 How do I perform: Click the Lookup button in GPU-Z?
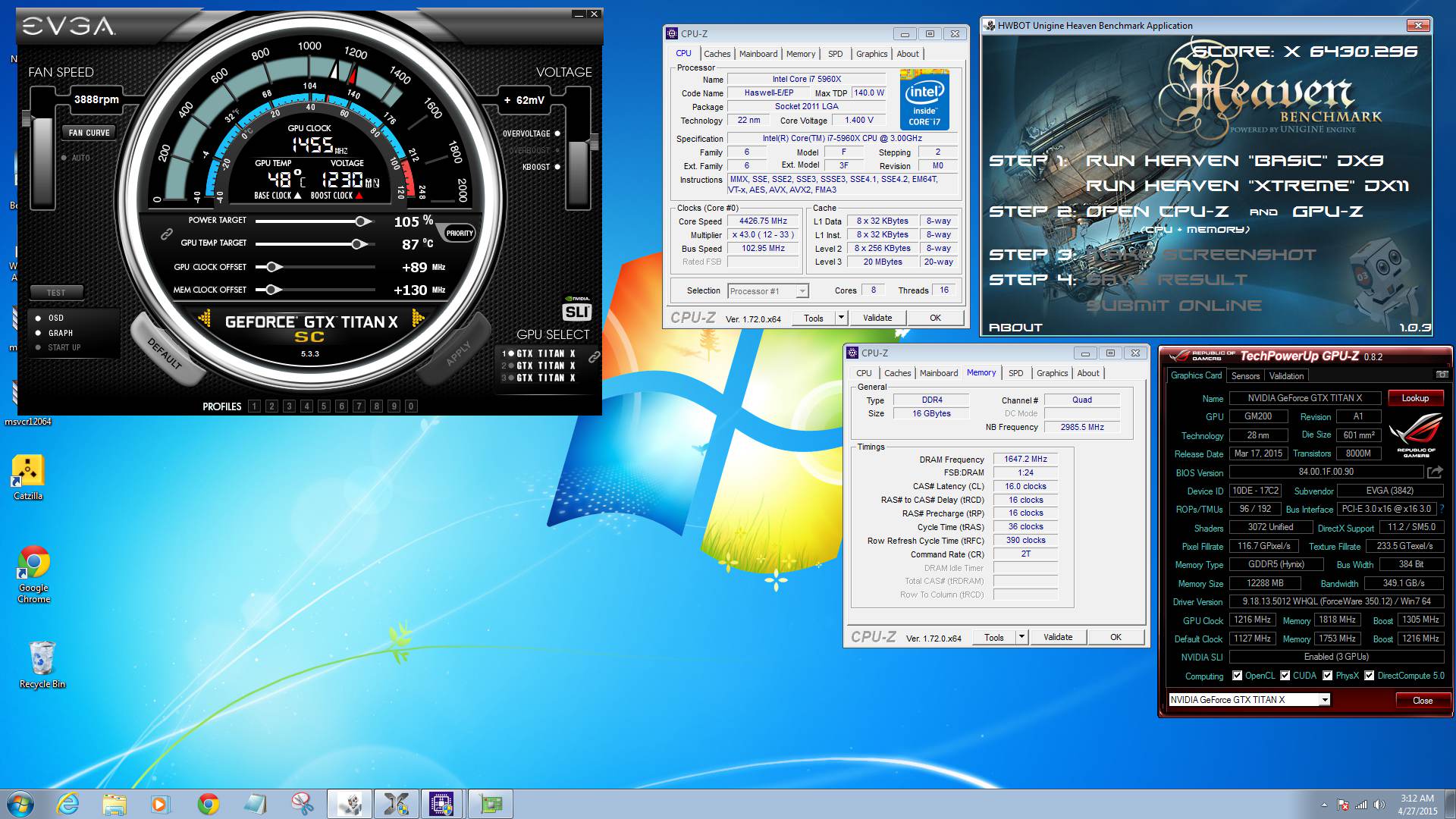(x=1415, y=398)
